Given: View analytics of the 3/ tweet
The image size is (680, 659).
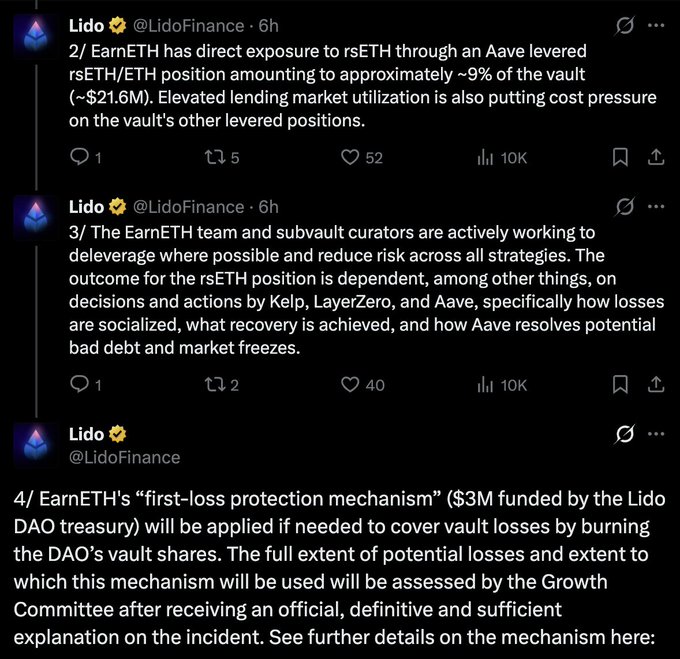Looking at the screenshot, I should (x=486, y=384).
